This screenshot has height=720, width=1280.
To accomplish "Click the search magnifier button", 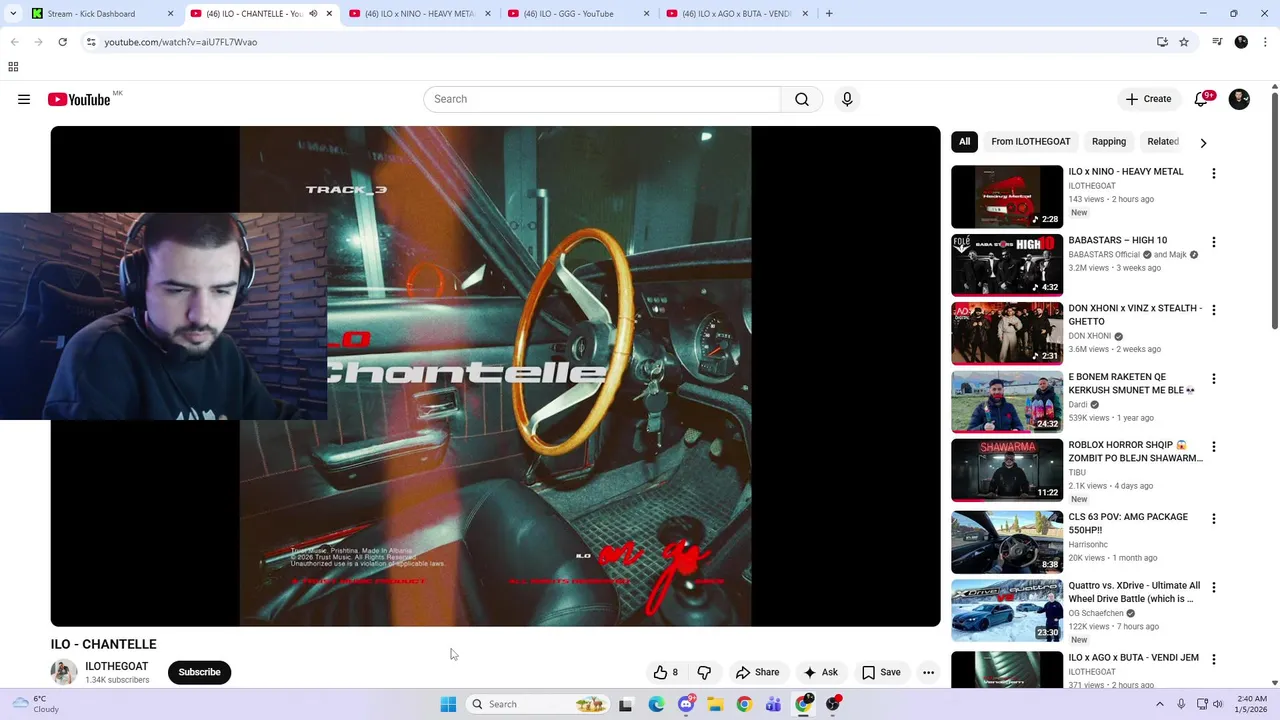I will click(802, 99).
